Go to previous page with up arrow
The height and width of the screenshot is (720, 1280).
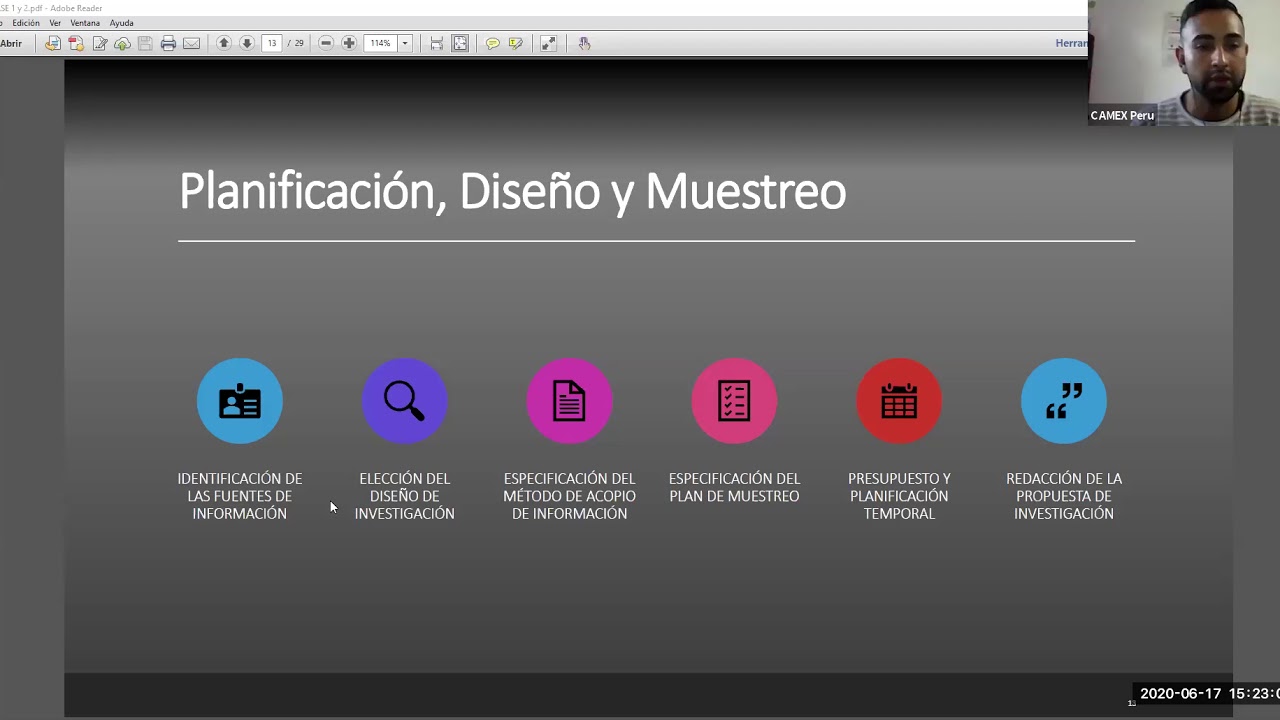[224, 43]
